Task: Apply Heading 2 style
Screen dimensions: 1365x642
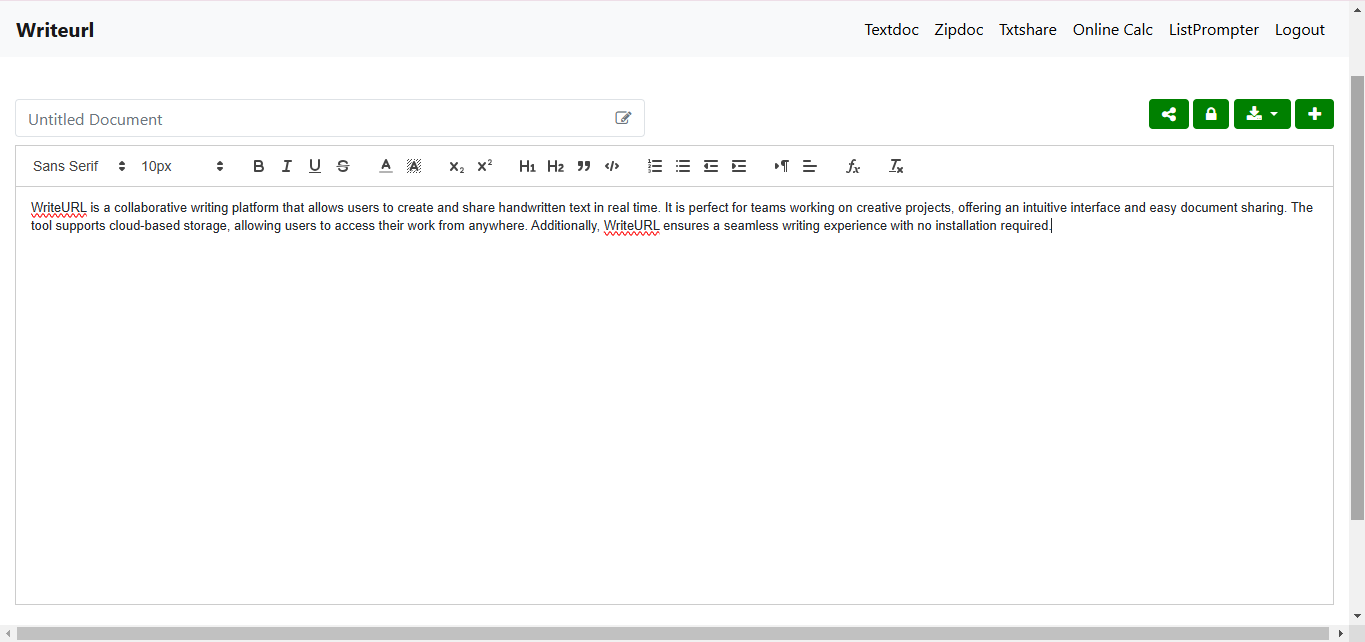Action: coord(555,166)
